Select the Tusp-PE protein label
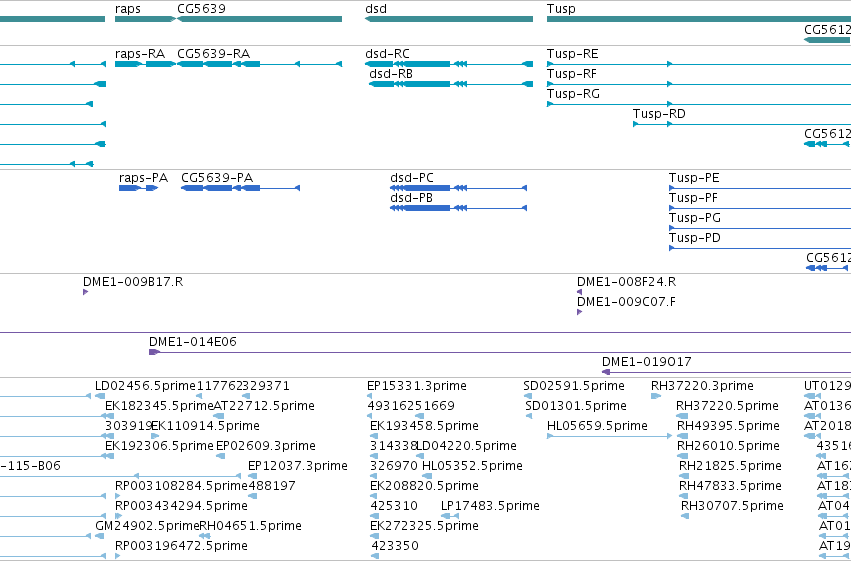 [694, 178]
